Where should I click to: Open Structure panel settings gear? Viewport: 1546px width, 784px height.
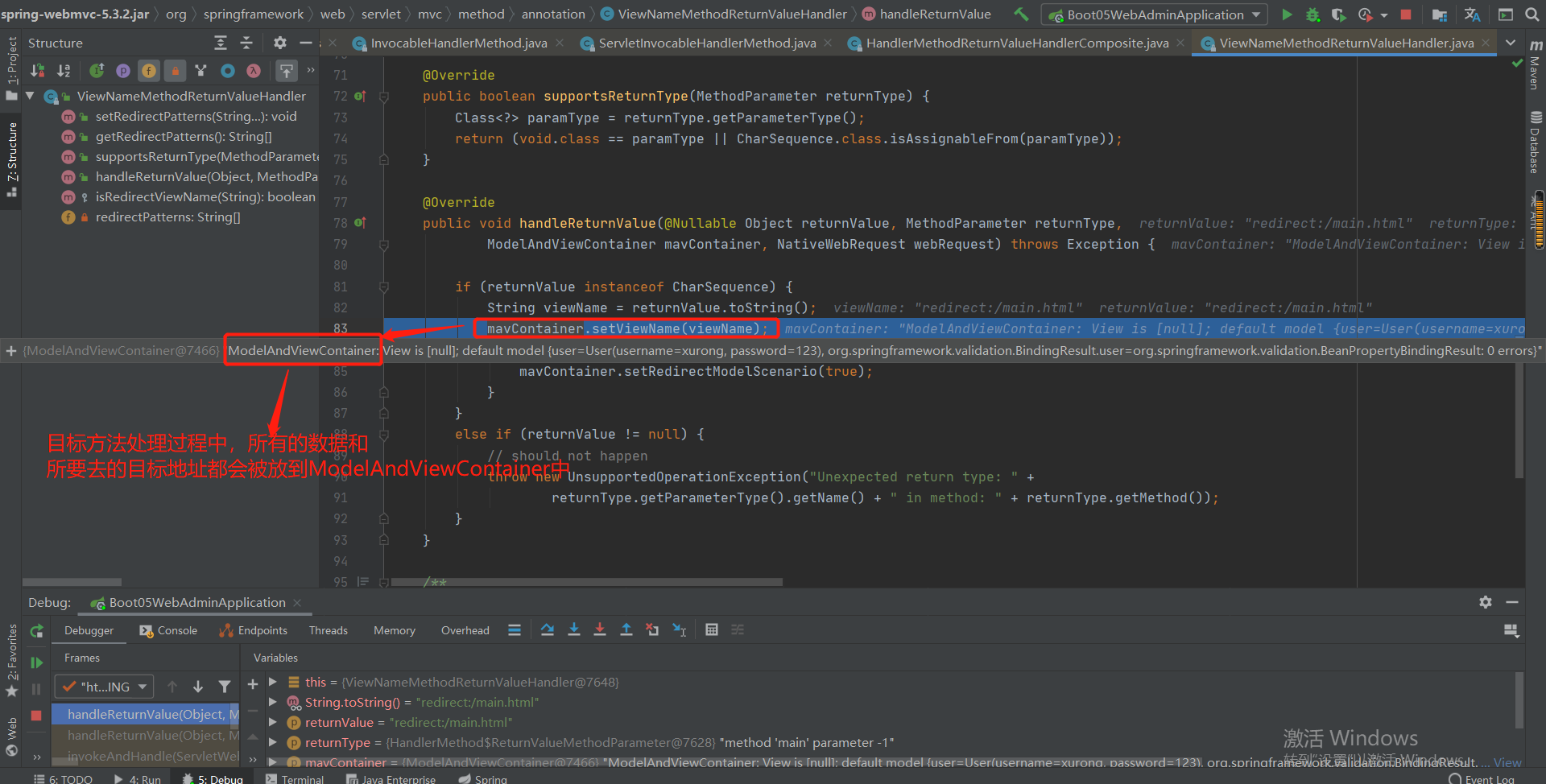click(x=279, y=43)
